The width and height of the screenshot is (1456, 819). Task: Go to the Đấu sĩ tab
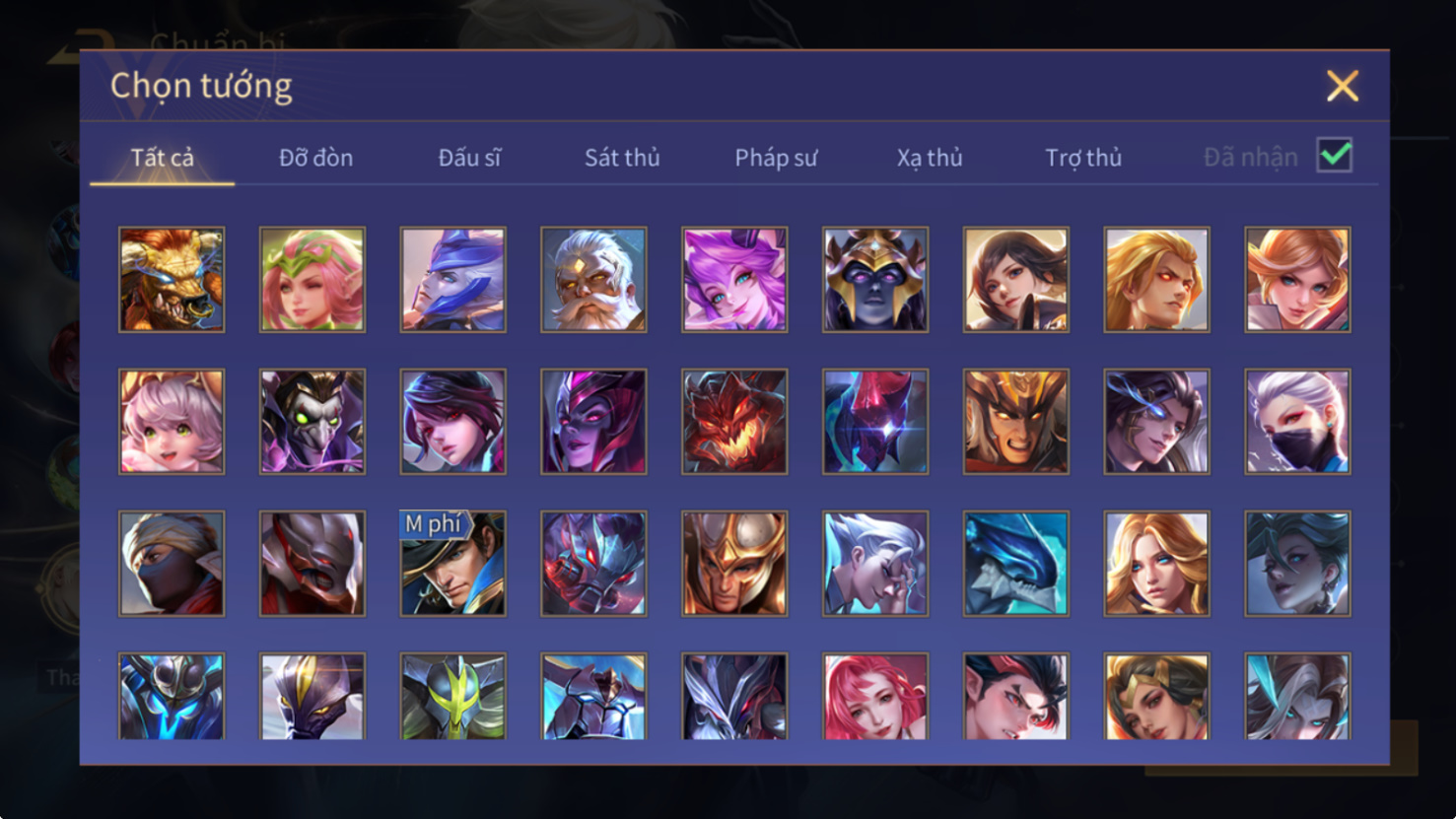pyautogui.click(x=469, y=158)
